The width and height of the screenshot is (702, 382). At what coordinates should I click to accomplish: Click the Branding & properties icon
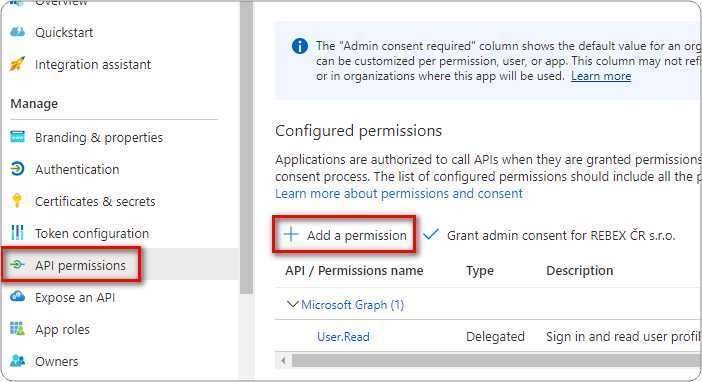coord(17,137)
